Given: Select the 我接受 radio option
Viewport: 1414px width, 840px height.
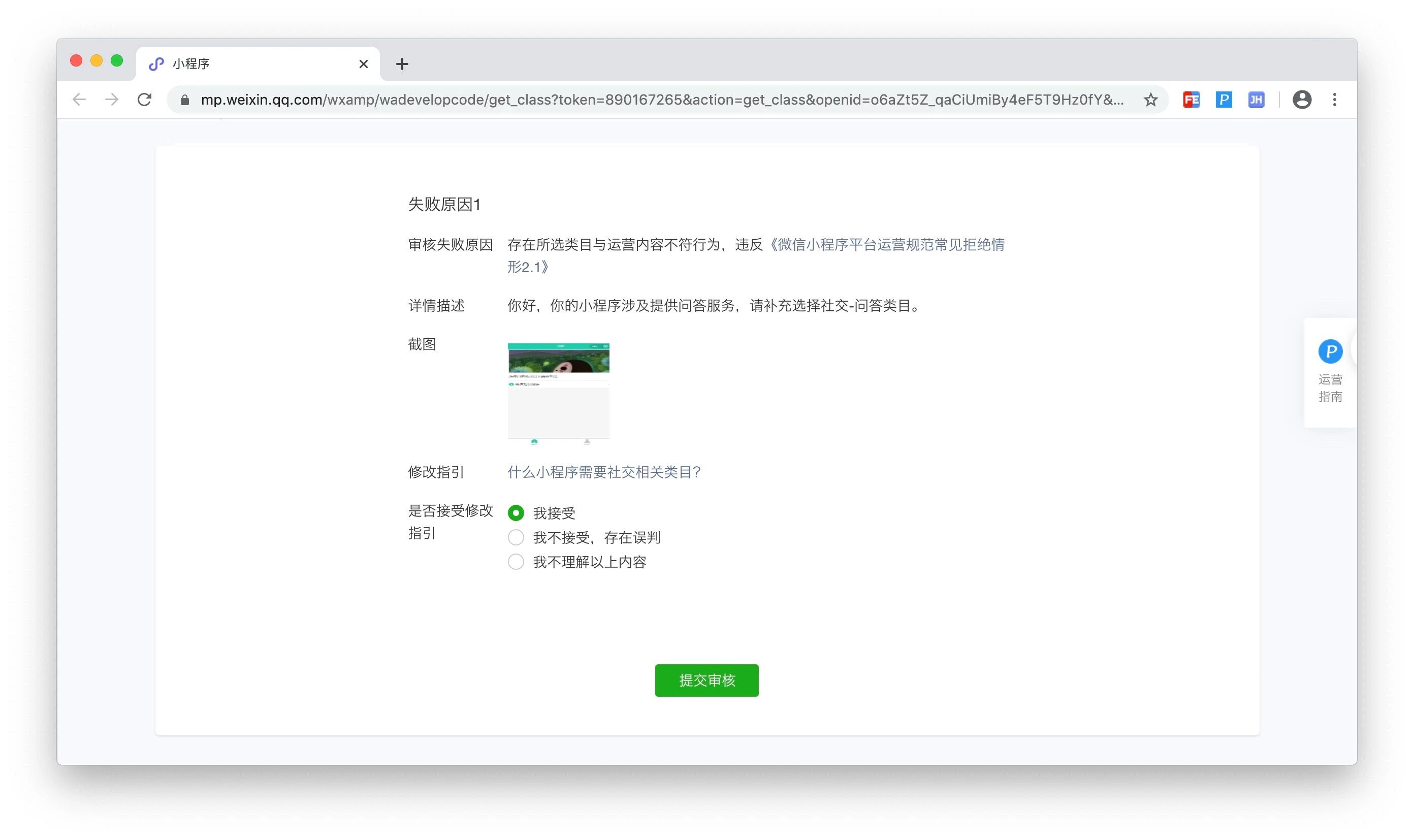Looking at the screenshot, I should (x=516, y=513).
